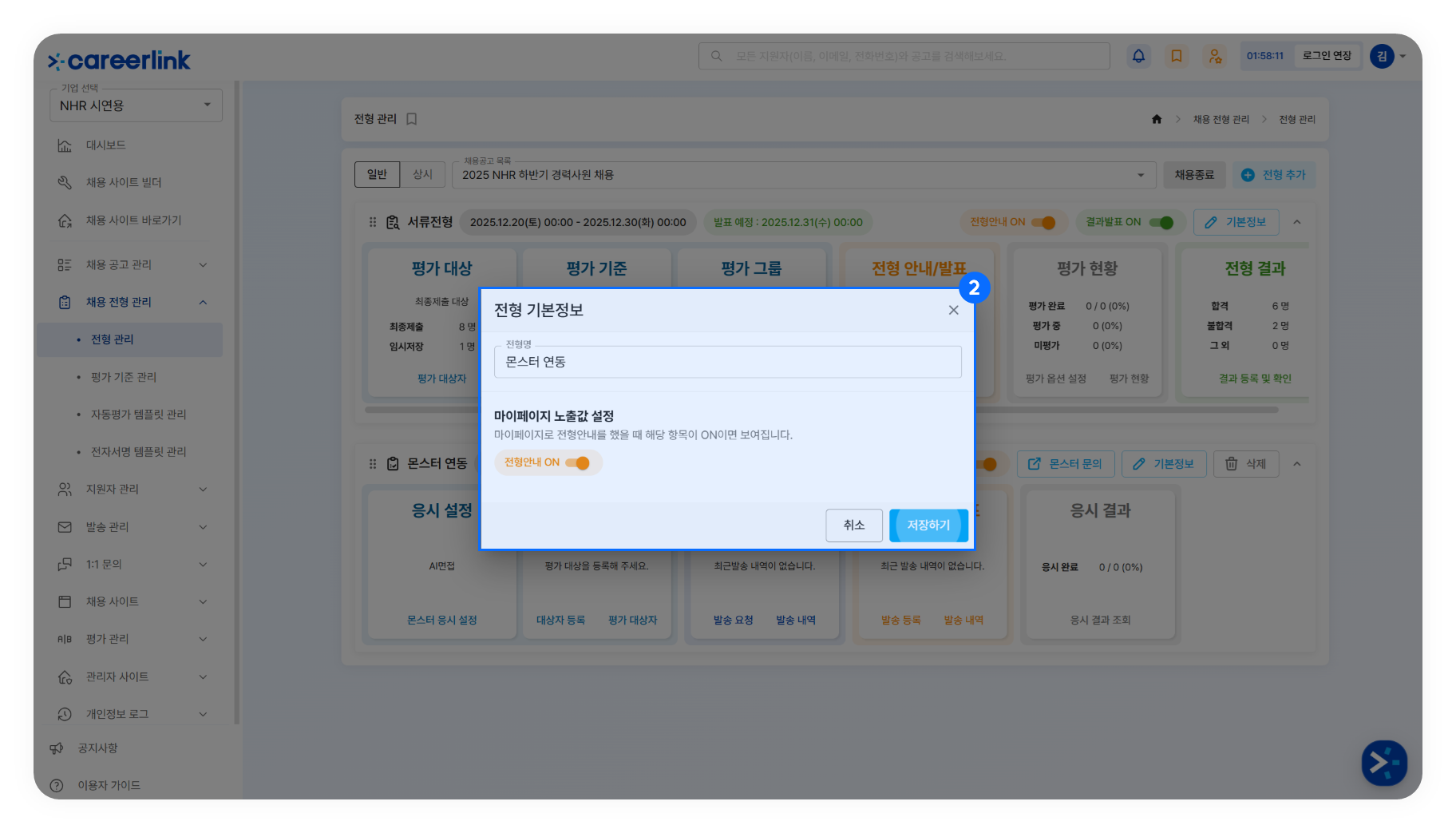Select 전형 관리 submenu item
This screenshot has width=1456, height=833.
pyautogui.click(x=129, y=339)
